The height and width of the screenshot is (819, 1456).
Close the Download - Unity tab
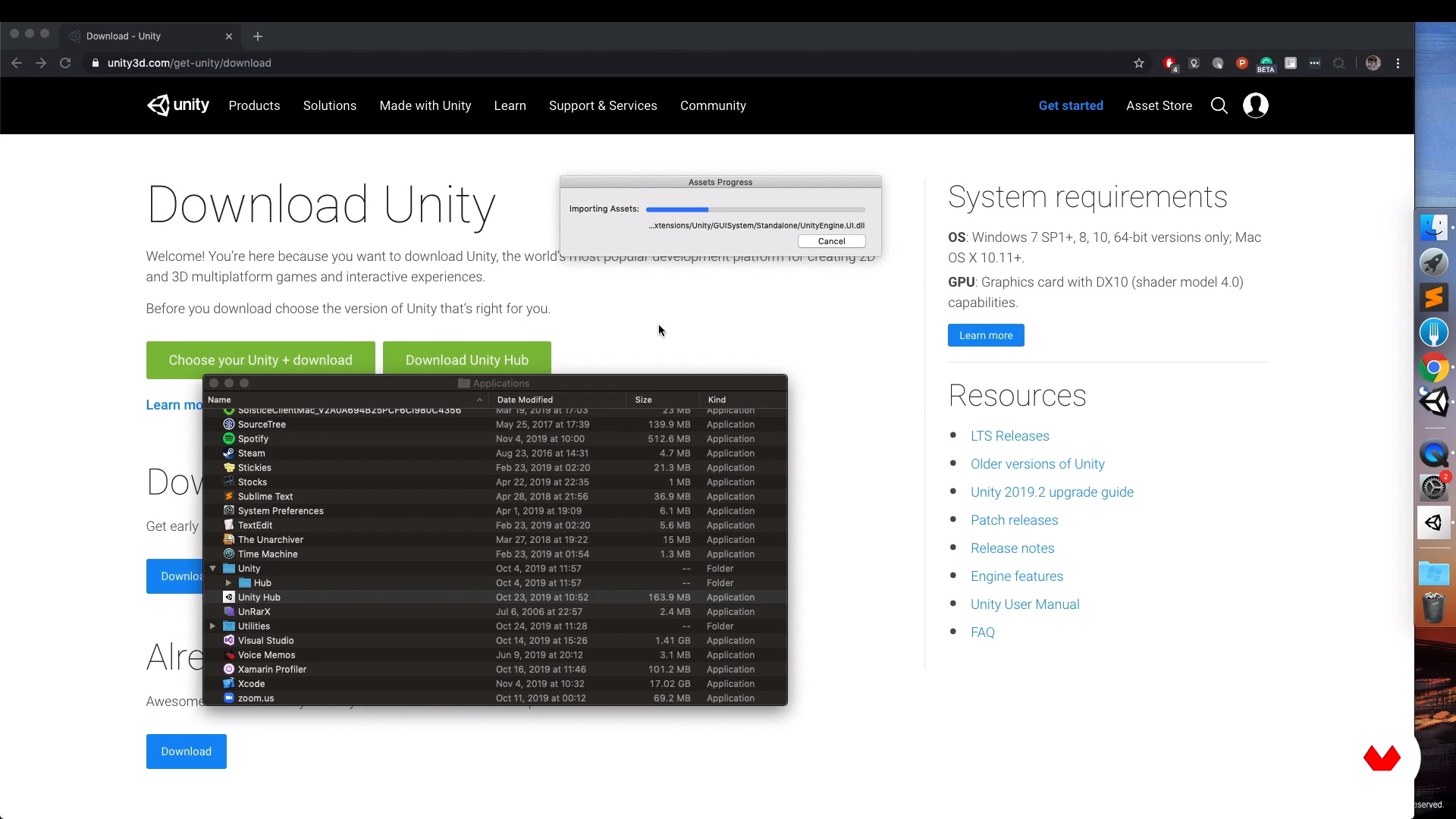click(229, 36)
